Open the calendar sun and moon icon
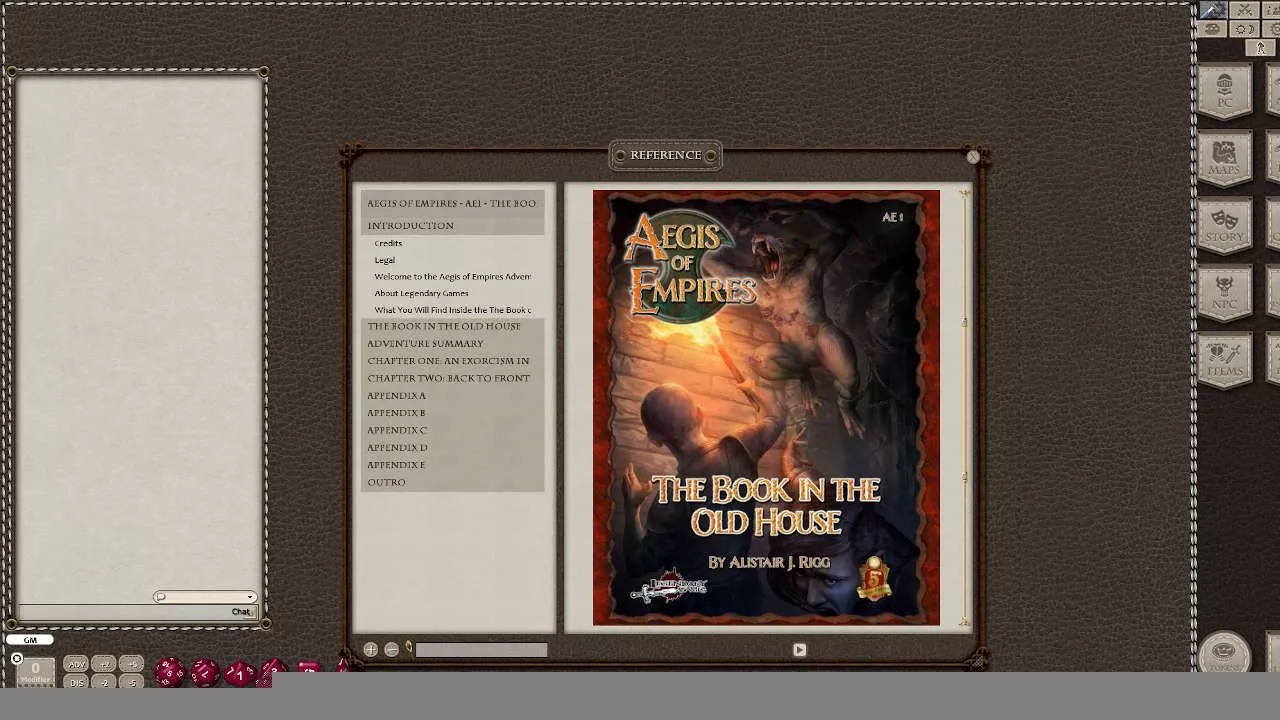The image size is (1280, 720). click(1244, 29)
